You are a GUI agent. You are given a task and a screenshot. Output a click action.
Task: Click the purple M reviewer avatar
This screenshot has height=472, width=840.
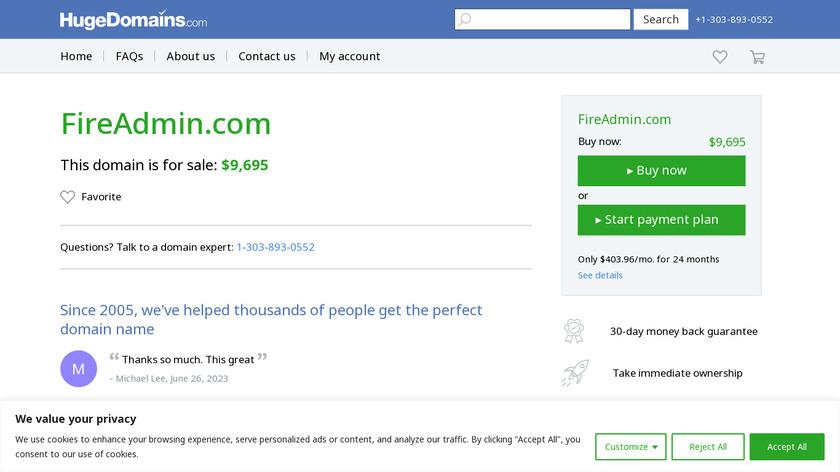tap(79, 368)
